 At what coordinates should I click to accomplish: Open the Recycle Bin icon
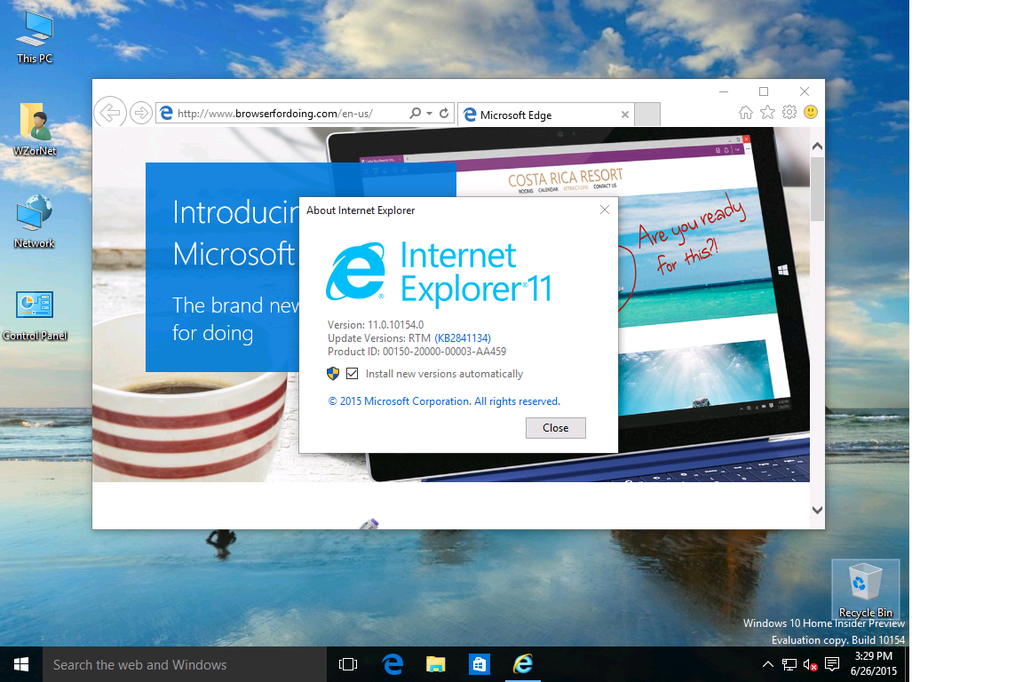pyautogui.click(x=866, y=590)
